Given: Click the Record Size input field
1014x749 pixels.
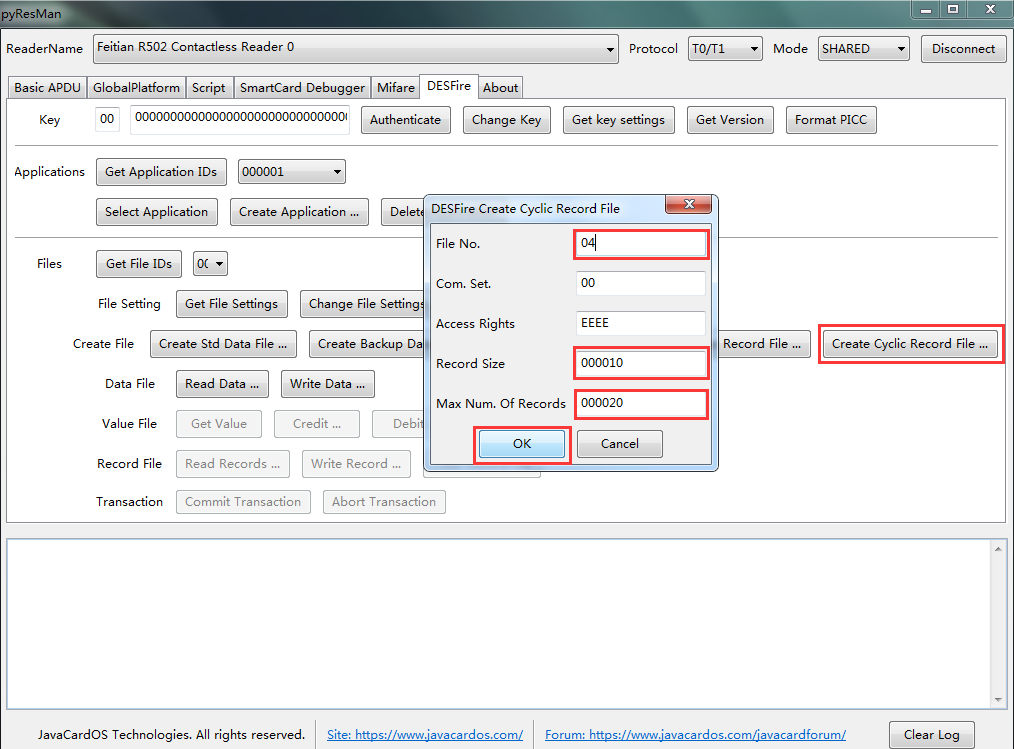Looking at the screenshot, I should pyautogui.click(x=640, y=364).
